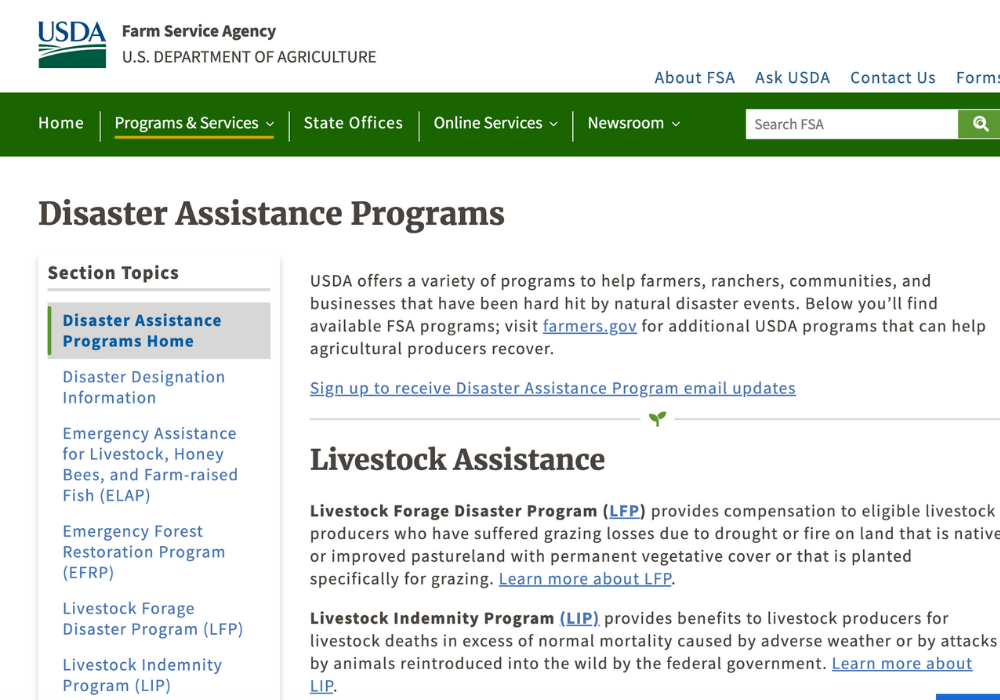Open Disaster Designation Information topic
This screenshot has width=1000, height=700.
(x=143, y=387)
